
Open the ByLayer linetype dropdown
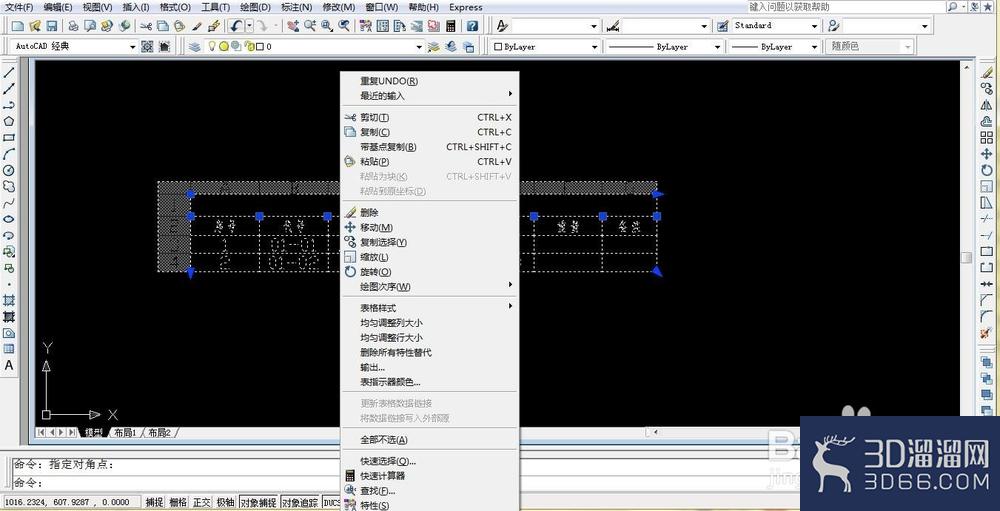[717, 47]
